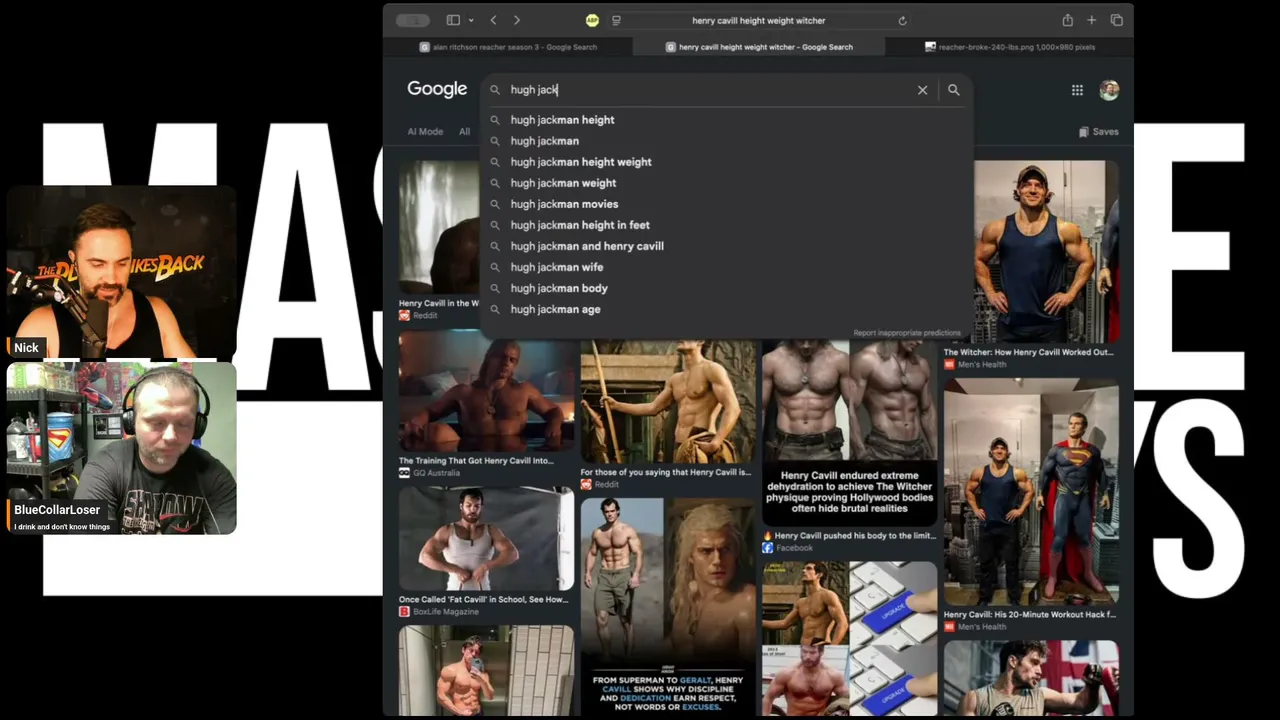Reload the current page
1280x720 pixels.
click(x=902, y=20)
